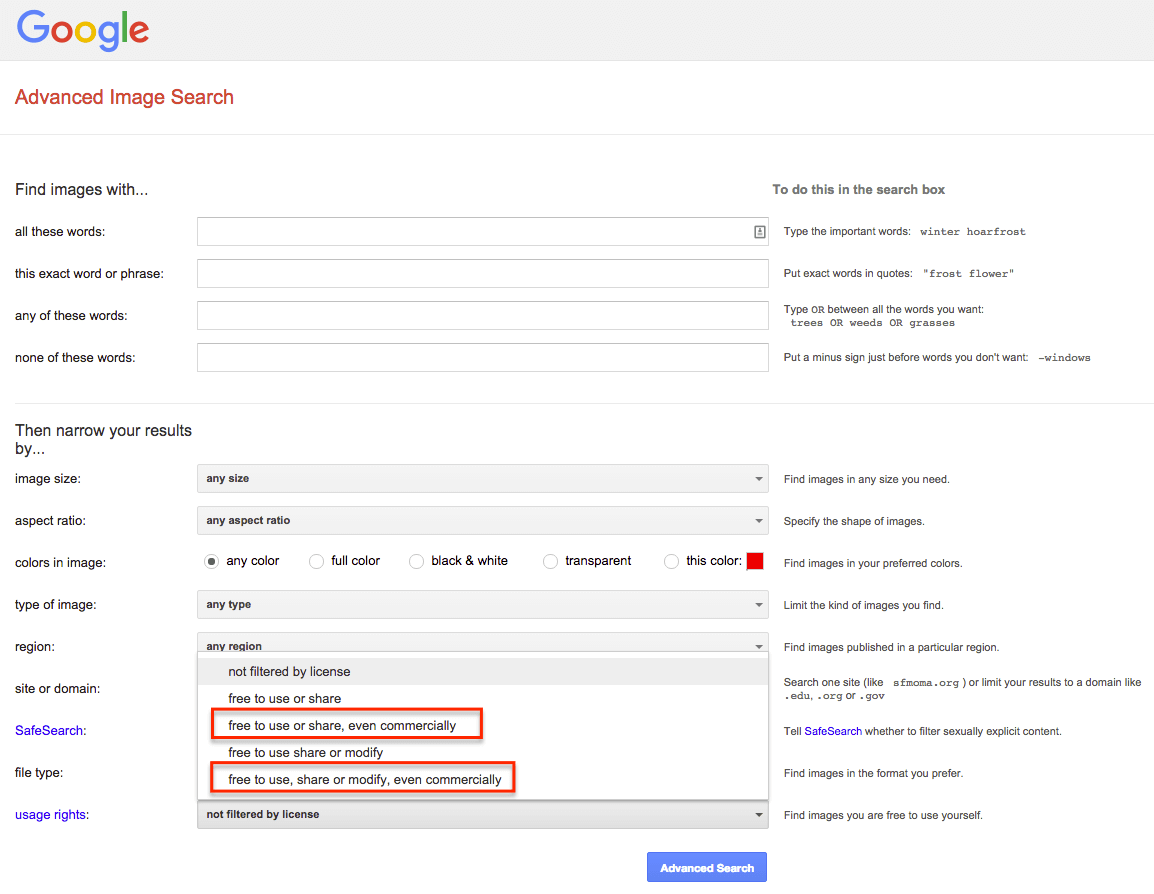Select not filtered by license option in list
This screenshot has width=1154, height=894.
click(483, 671)
